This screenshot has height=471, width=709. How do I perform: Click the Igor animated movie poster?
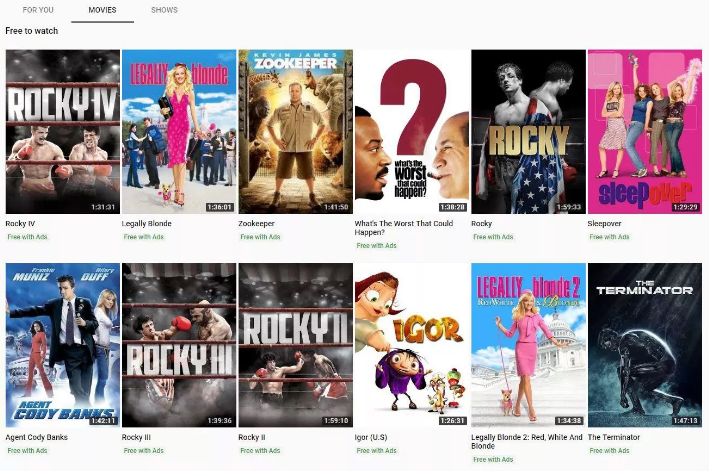412,345
